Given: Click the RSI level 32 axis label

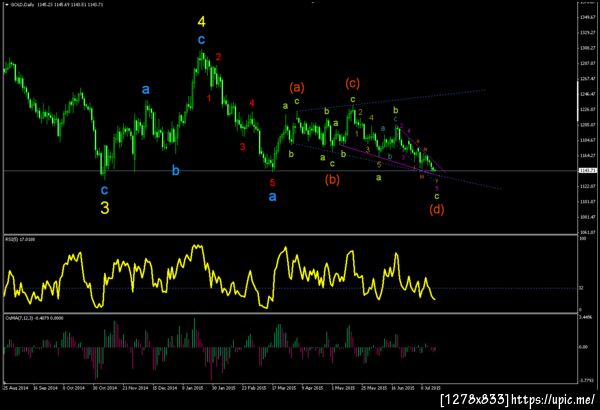Looking at the screenshot, I should [x=581, y=288].
